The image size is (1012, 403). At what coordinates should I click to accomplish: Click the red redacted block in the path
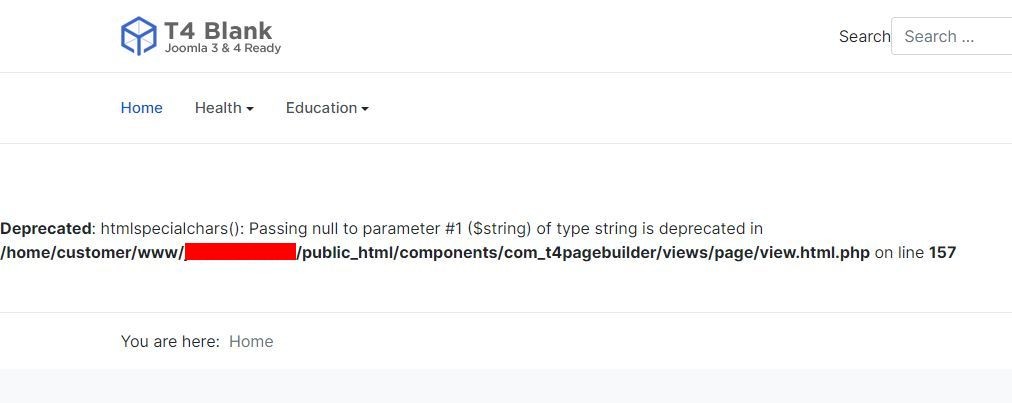tap(240, 252)
